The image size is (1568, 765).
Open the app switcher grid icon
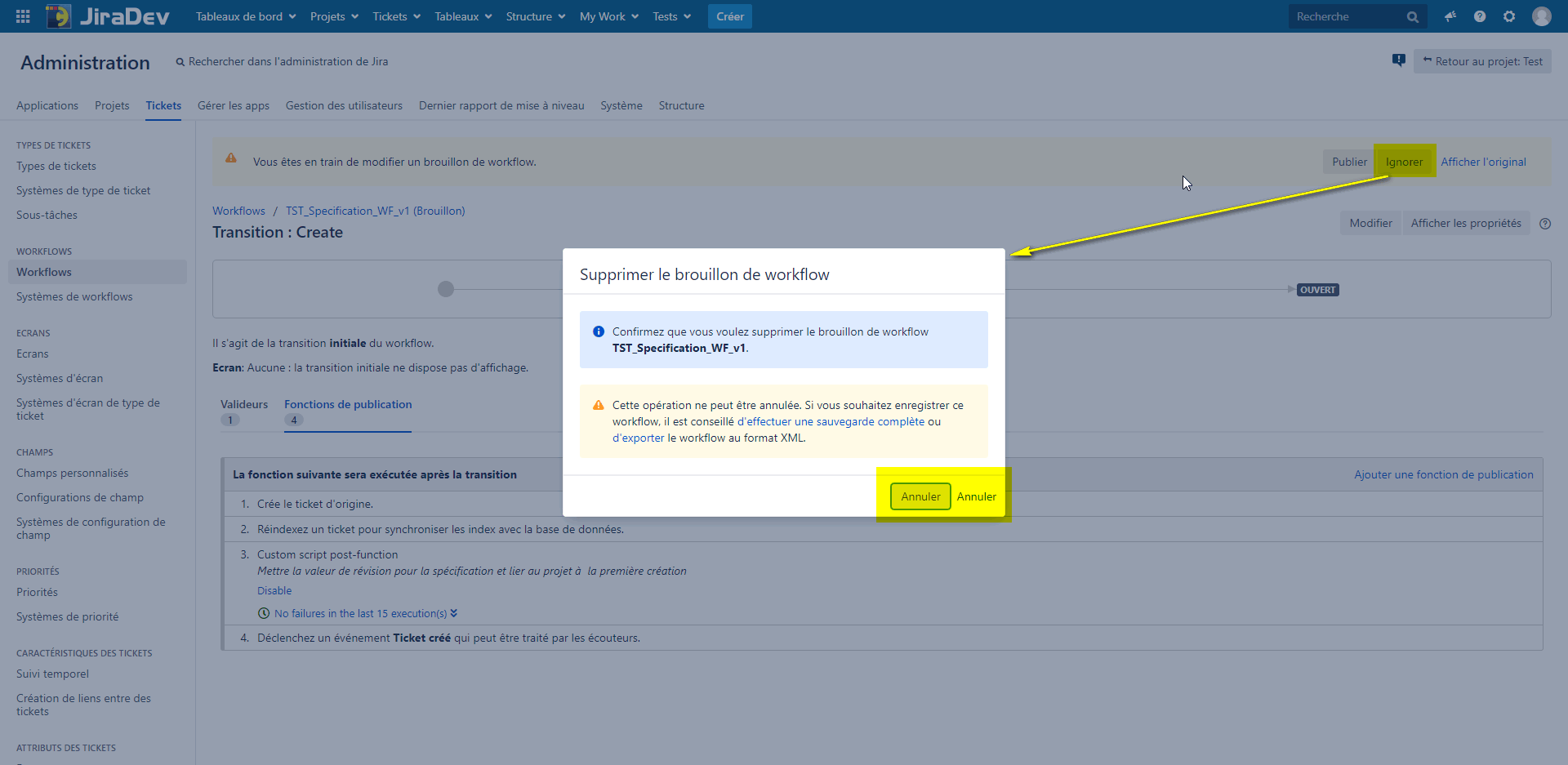point(23,16)
